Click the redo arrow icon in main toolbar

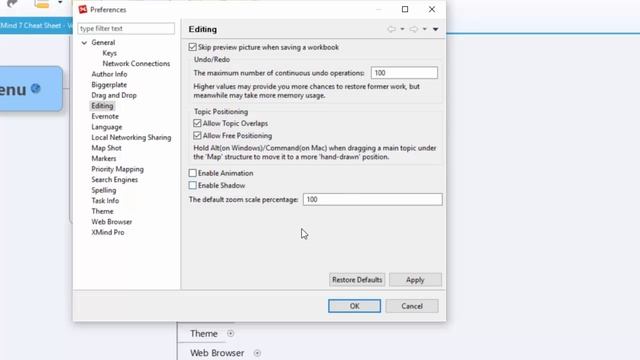tap(12, 4)
